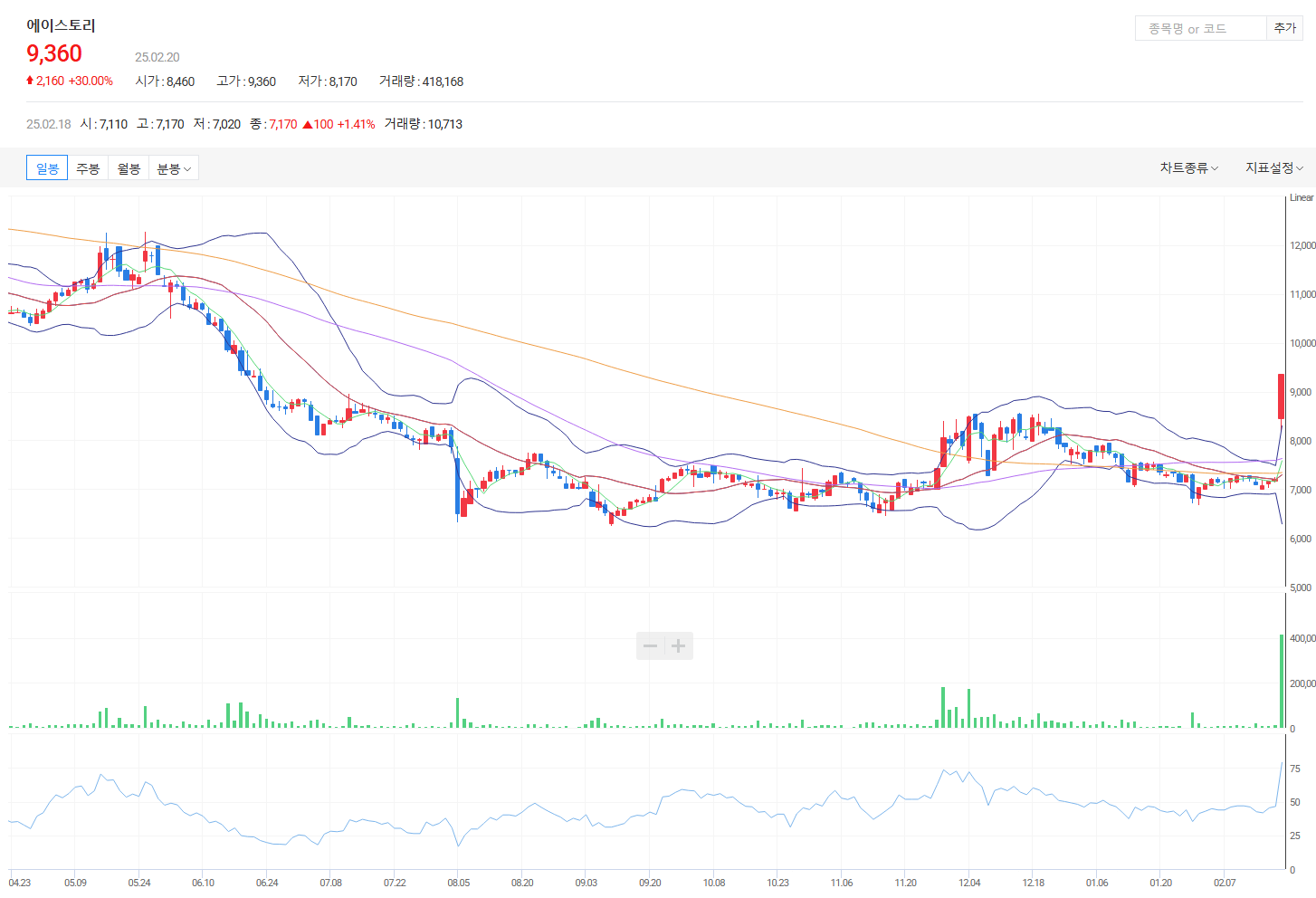Open the 분봉 minute chart dropdown
Viewport: 1316px width, 898px height.
[x=174, y=168]
